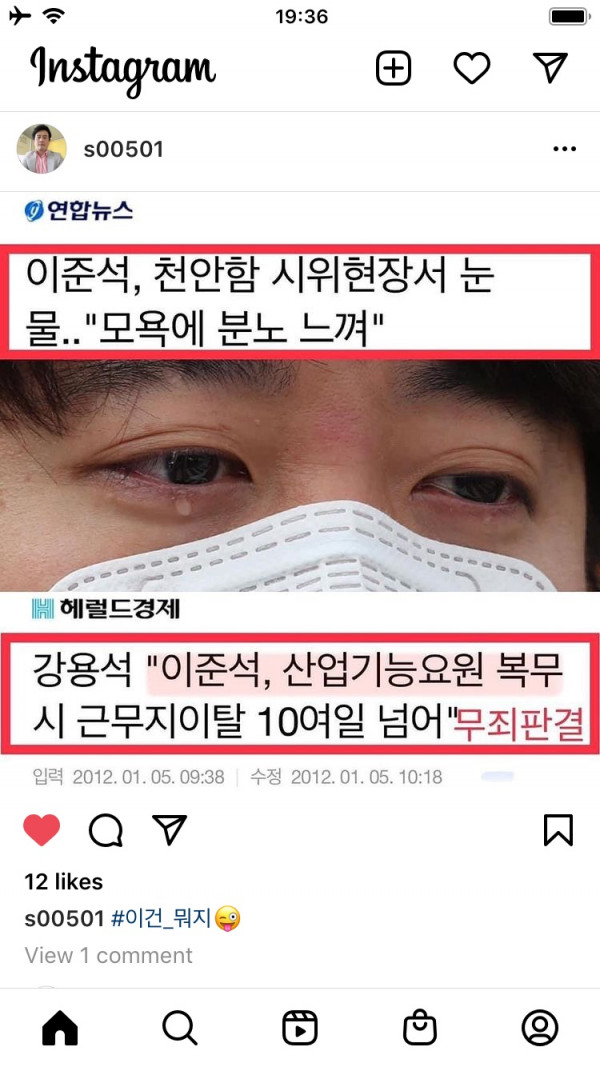Screen dimensions: 600x1067
Task: Open the s00501 username in post header
Action: pos(124,150)
